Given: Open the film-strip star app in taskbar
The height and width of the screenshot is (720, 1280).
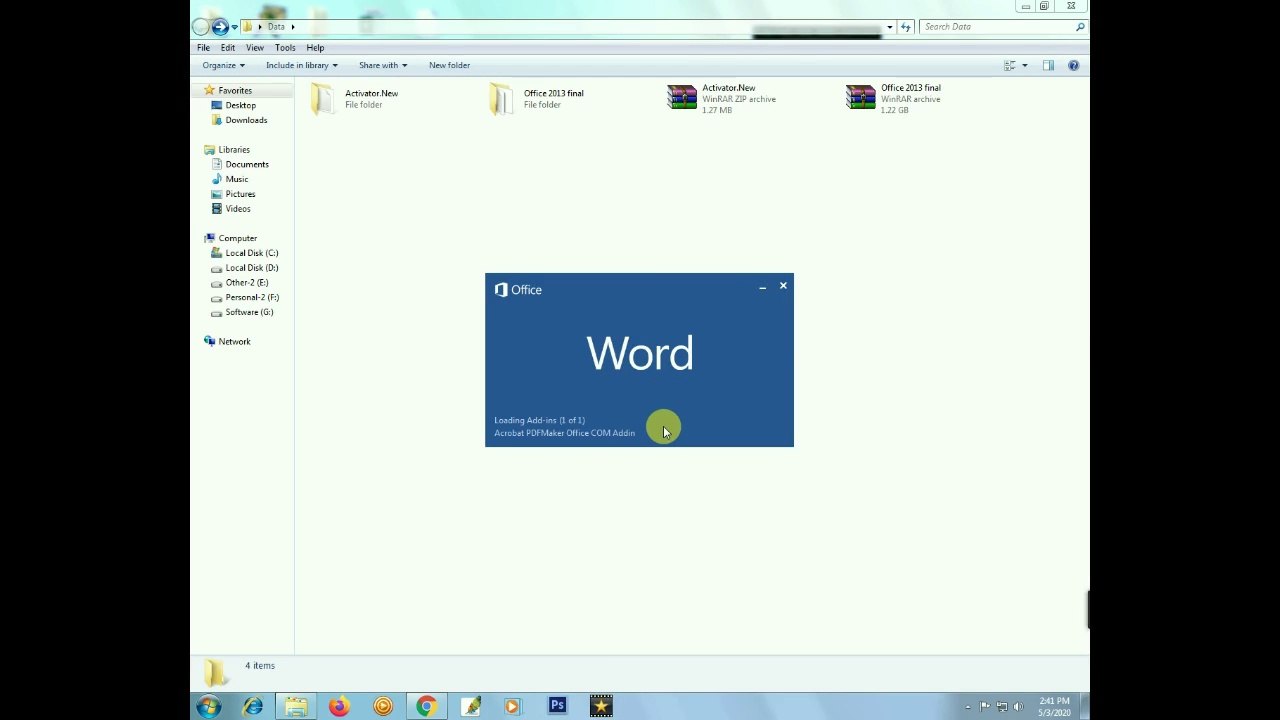Looking at the screenshot, I should (x=601, y=707).
